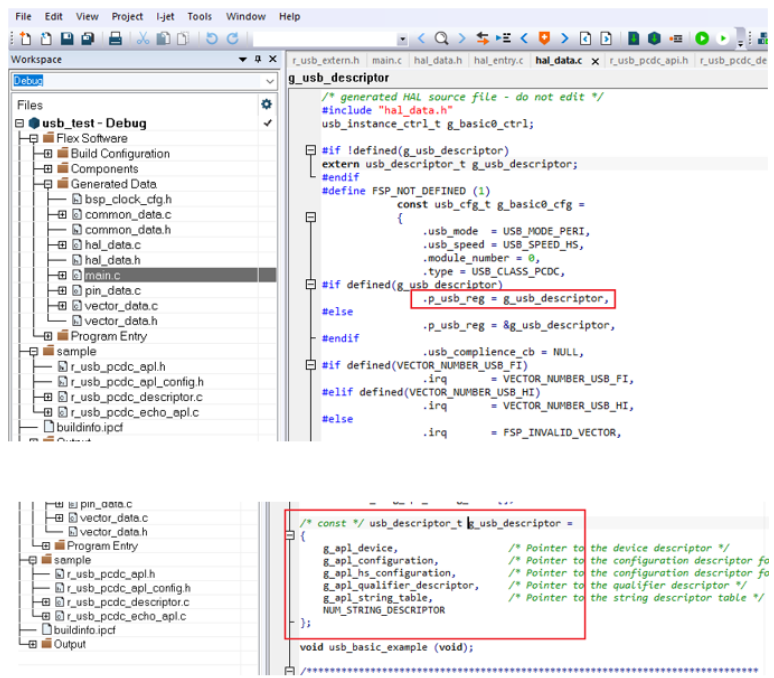
Task: Click the Make build icon
Action: pos(654,38)
